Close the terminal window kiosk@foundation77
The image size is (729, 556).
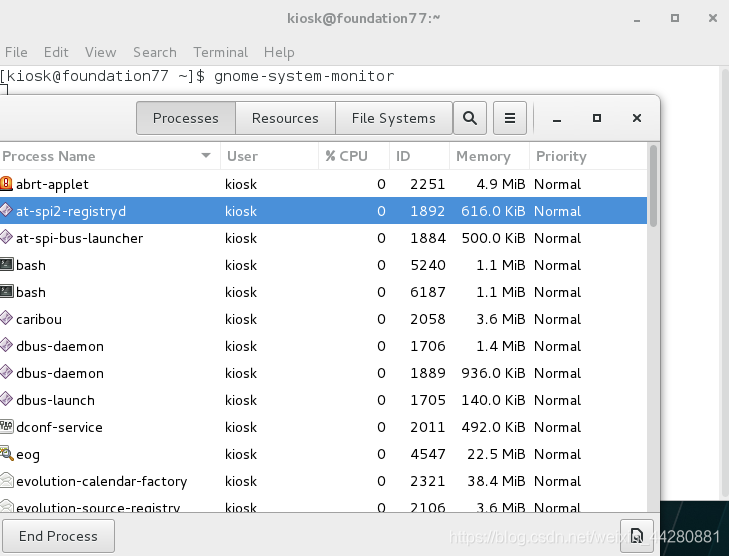pyautogui.click(x=713, y=18)
